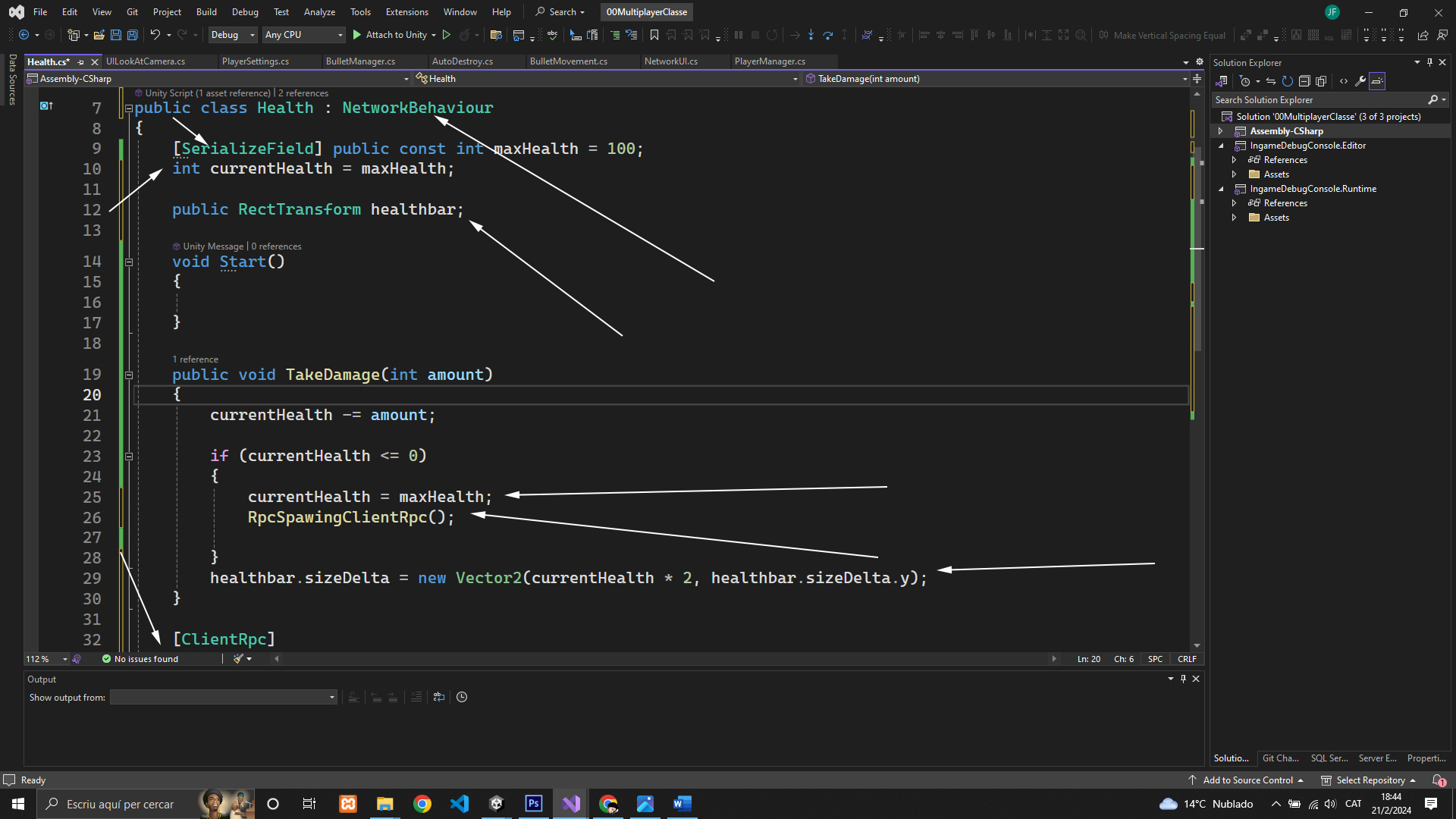Click the bookmark toggle icon in toolbar
The height and width of the screenshot is (819, 1456).
pos(654,35)
